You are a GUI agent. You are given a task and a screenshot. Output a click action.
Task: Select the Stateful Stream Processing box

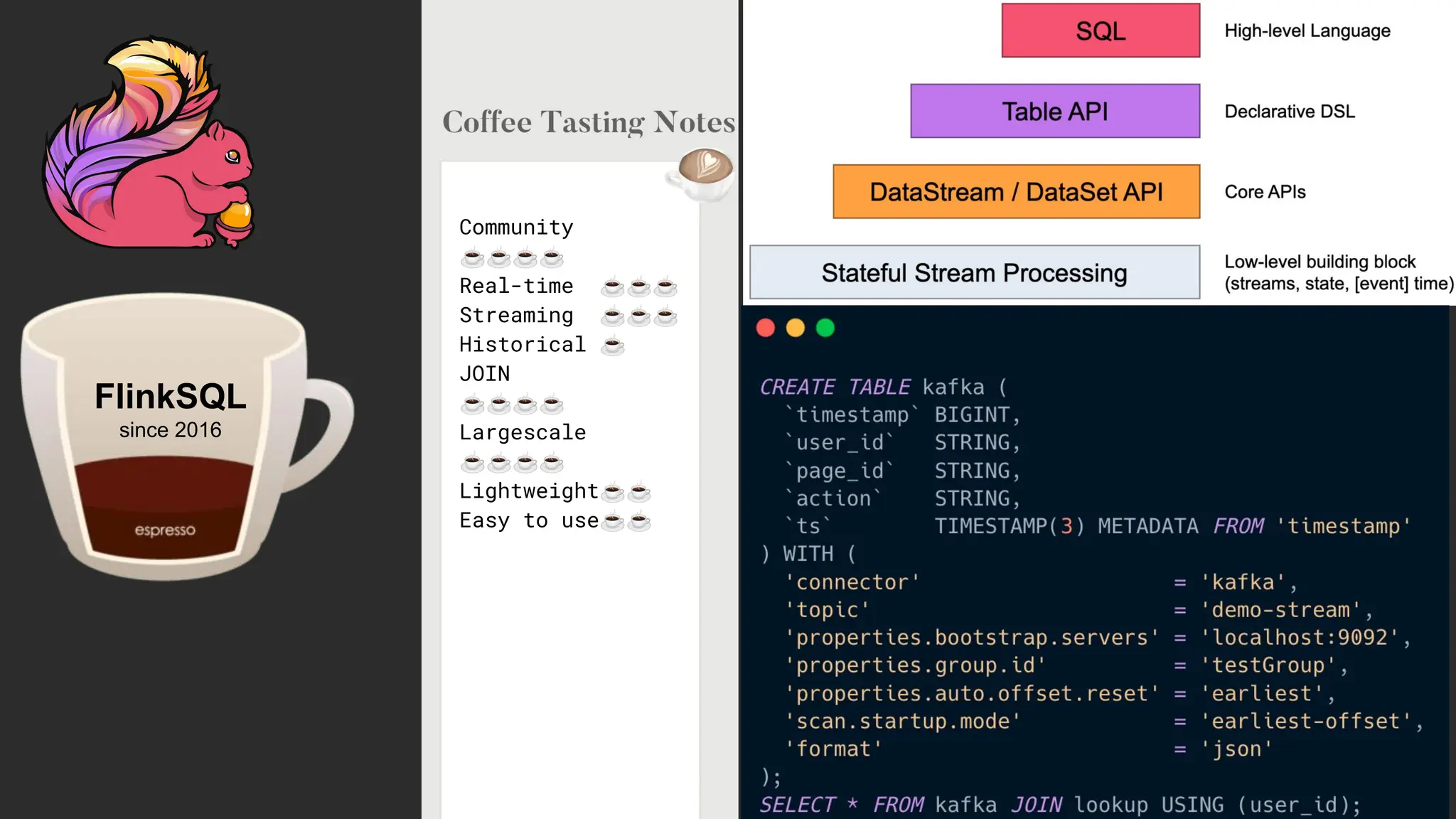pos(975,273)
